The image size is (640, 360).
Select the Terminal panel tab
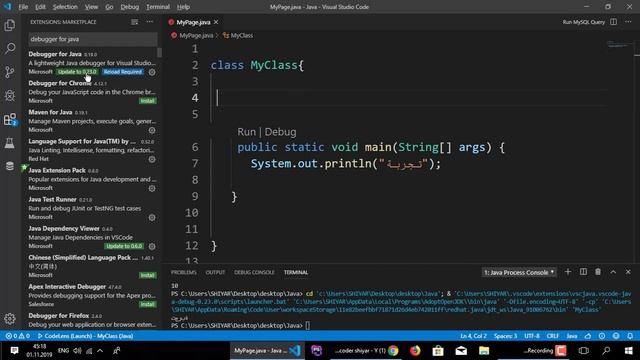coord(296,272)
